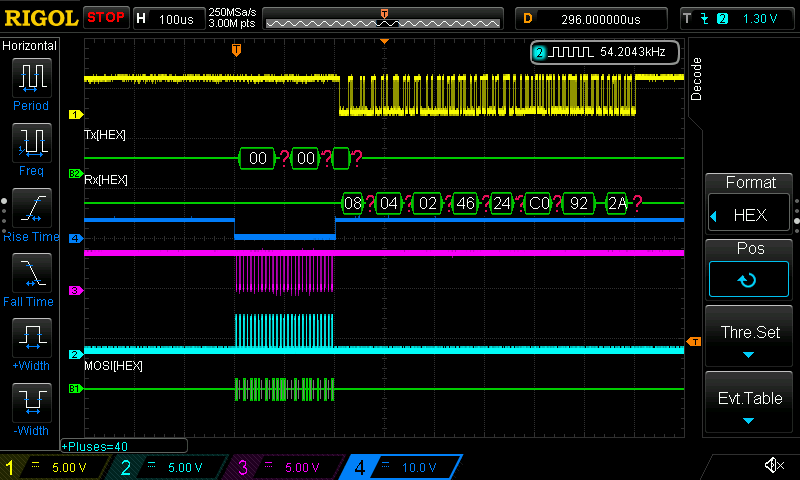Screen dimensions: 800x480
Task: Select the Decode side tab
Action: [697, 79]
